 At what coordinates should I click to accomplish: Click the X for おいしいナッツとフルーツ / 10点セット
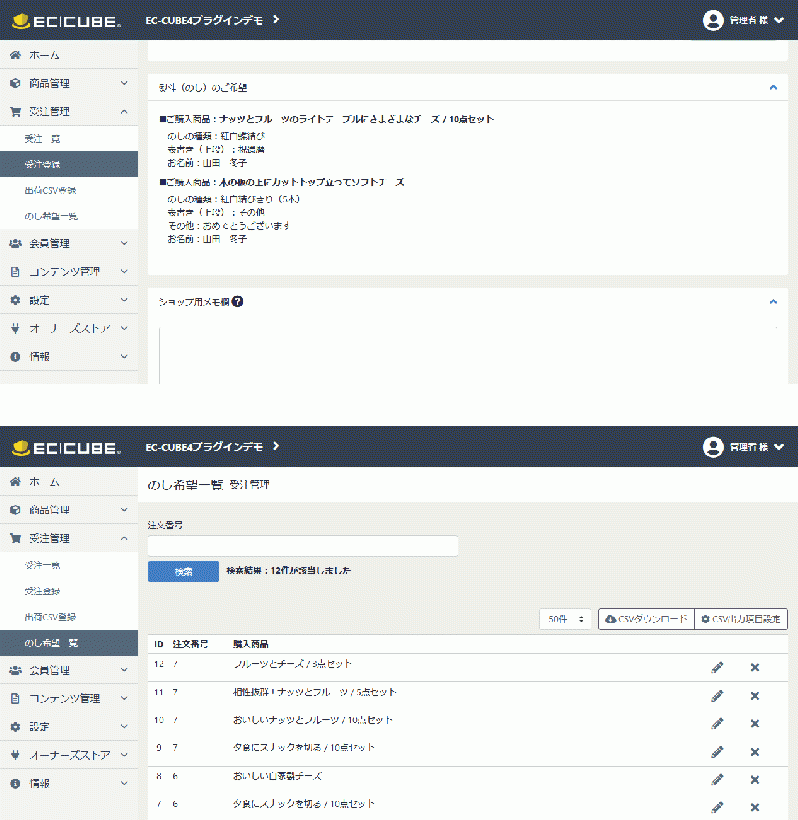click(755, 724)
